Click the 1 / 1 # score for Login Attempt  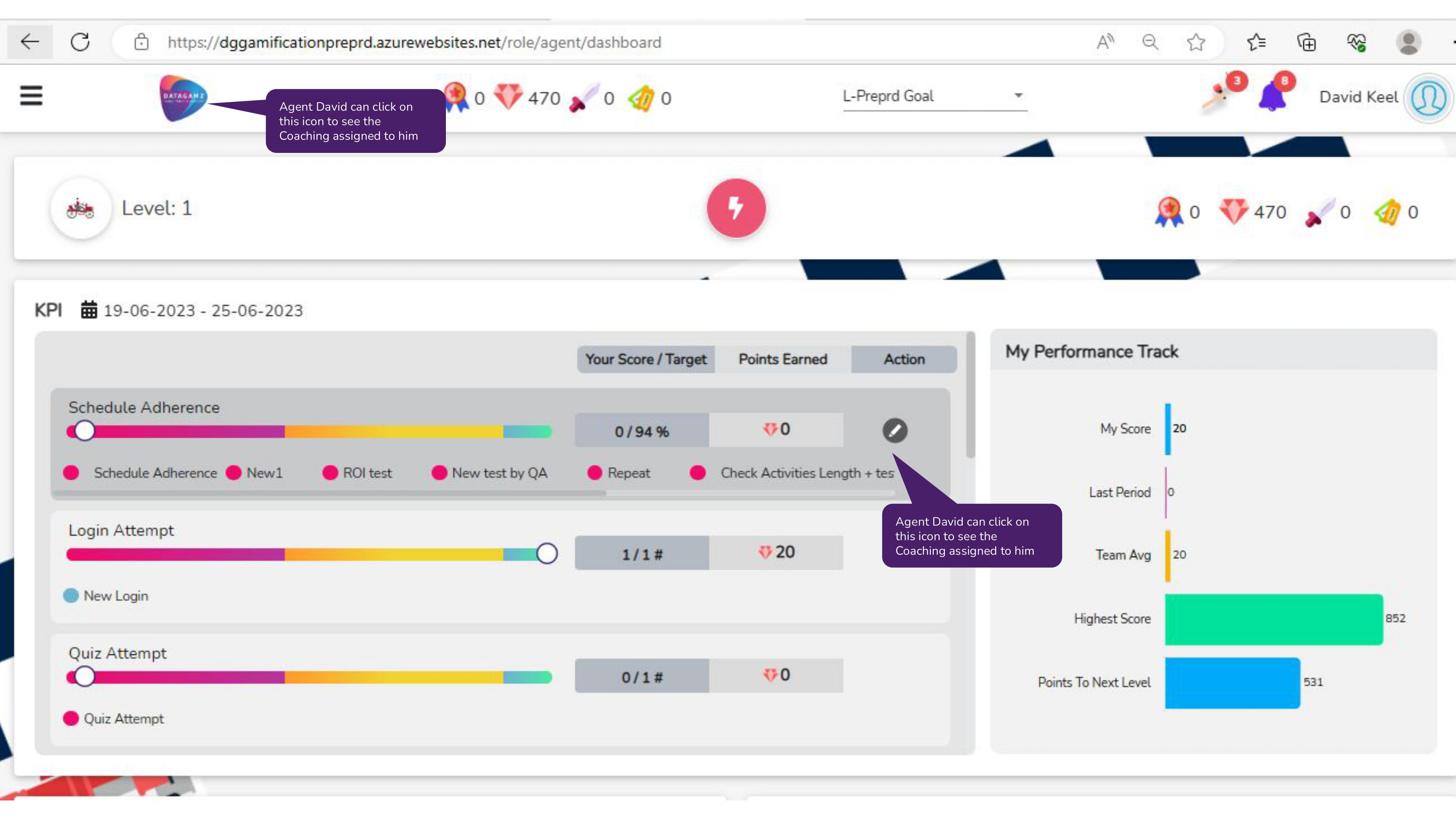[641, 553]
